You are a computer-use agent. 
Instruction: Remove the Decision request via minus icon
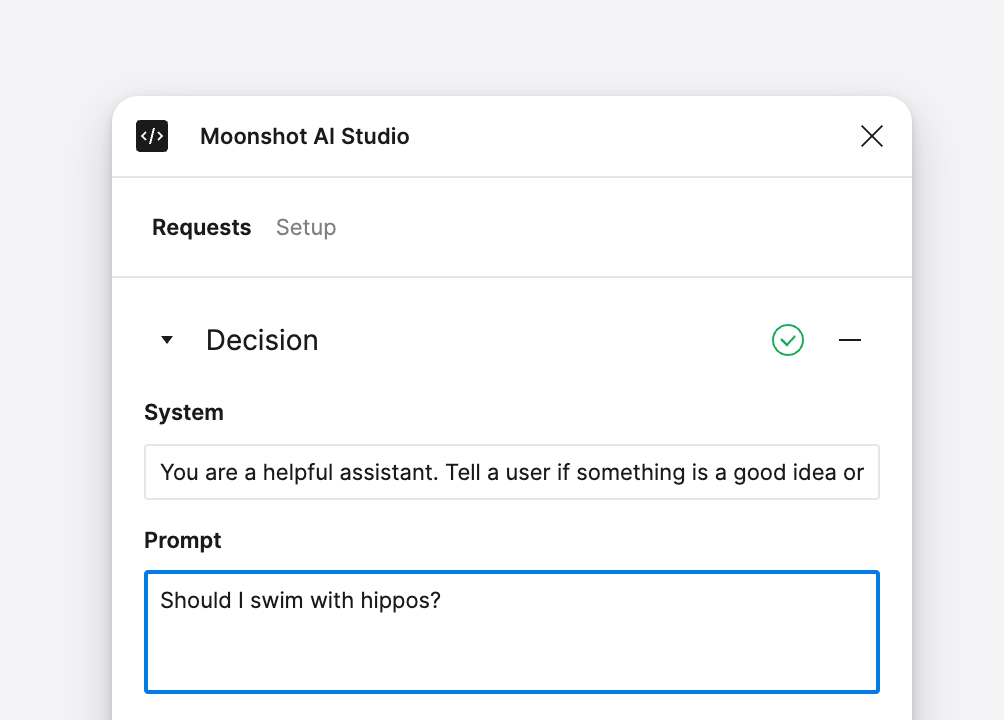(x=850, y=340)
